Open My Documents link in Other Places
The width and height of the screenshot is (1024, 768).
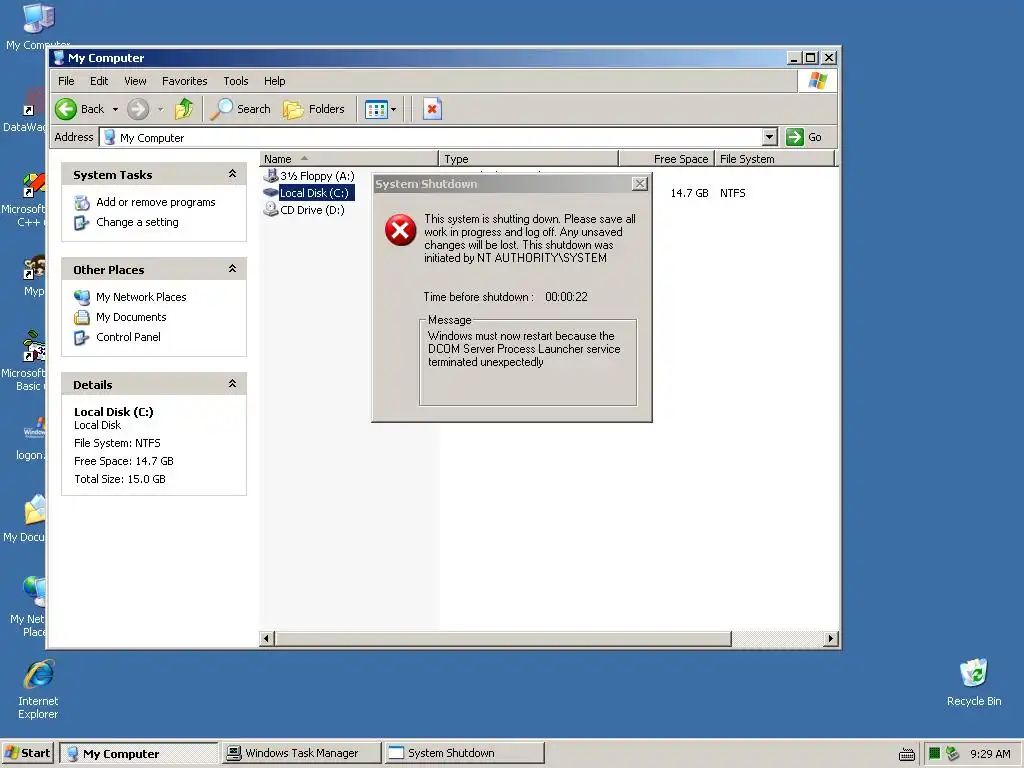pyautogui.click(x=131, y=317)
